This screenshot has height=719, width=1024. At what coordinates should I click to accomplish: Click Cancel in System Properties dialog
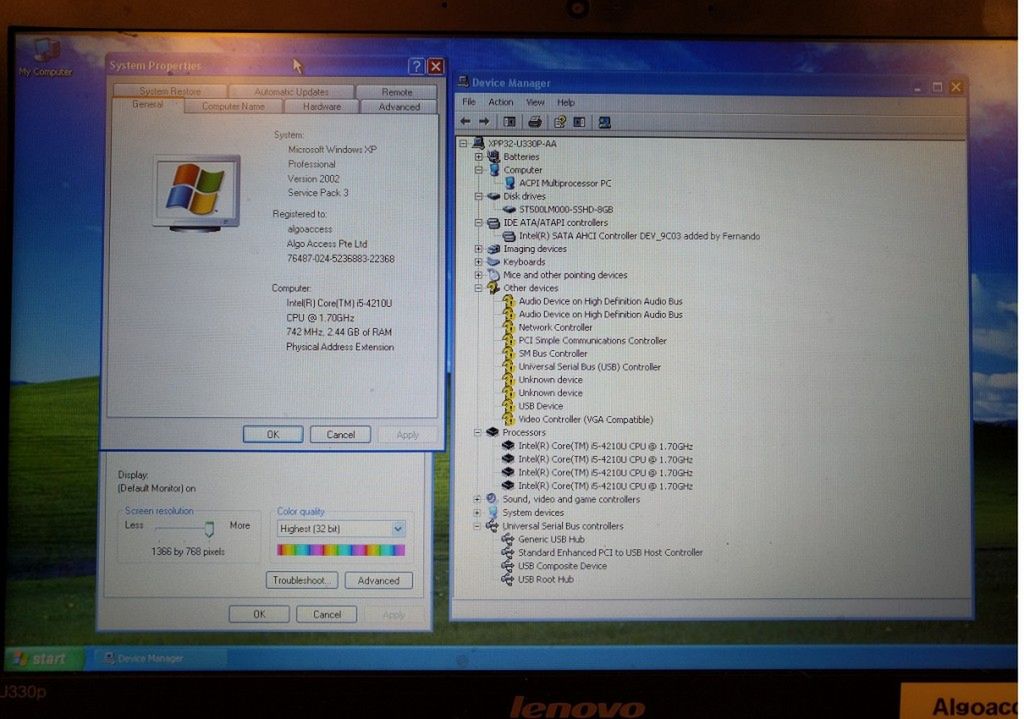340,434
